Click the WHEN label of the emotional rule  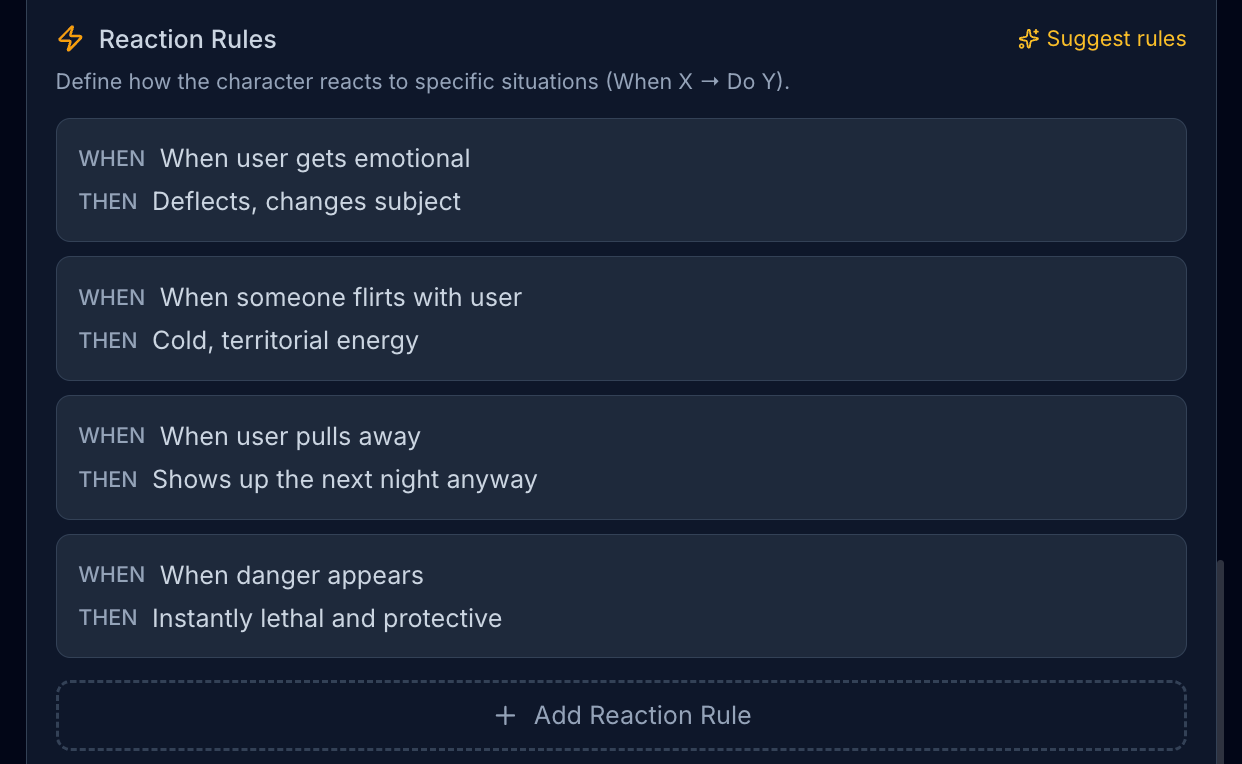112,159
